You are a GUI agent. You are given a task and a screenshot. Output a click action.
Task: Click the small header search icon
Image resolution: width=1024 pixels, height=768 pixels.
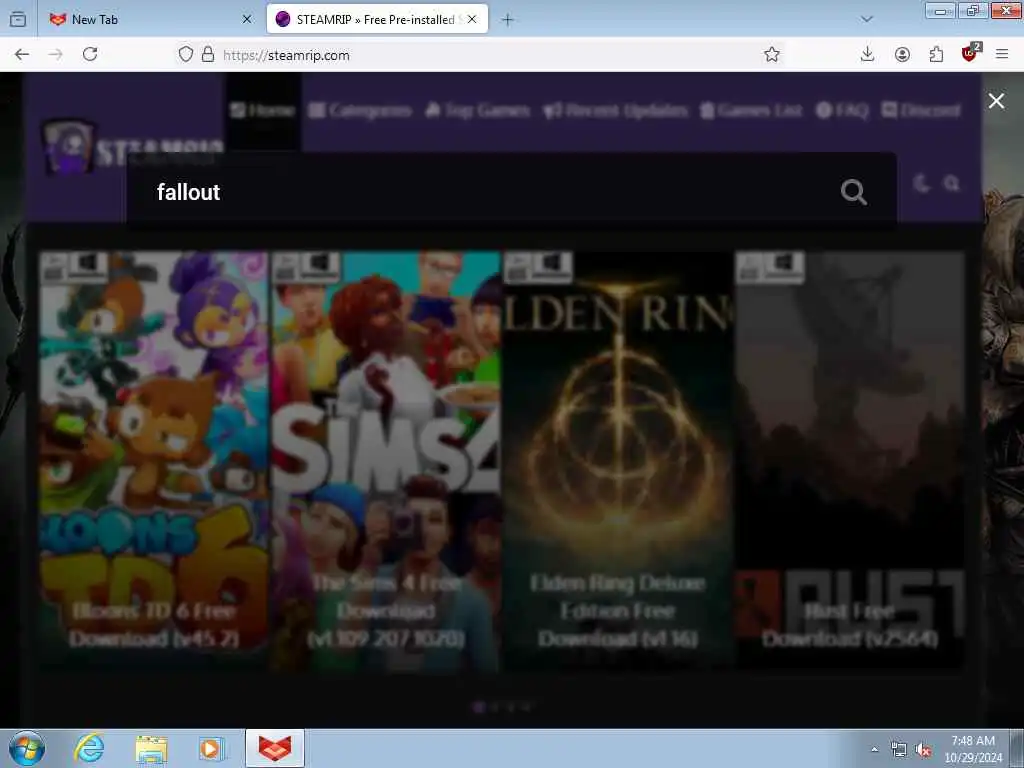click(x=952, y=184)
